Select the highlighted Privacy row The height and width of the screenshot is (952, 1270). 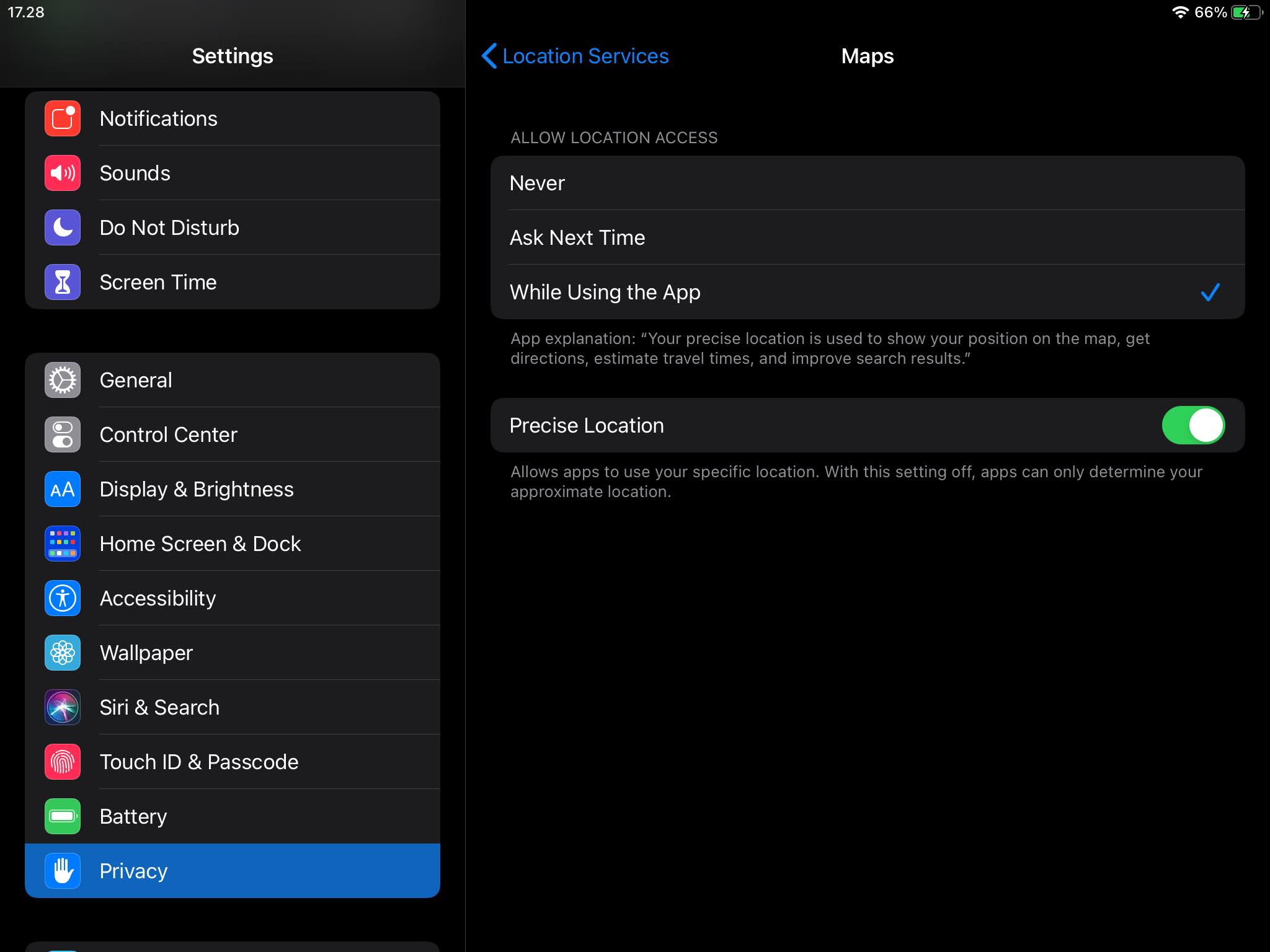[x=233, y=871]
